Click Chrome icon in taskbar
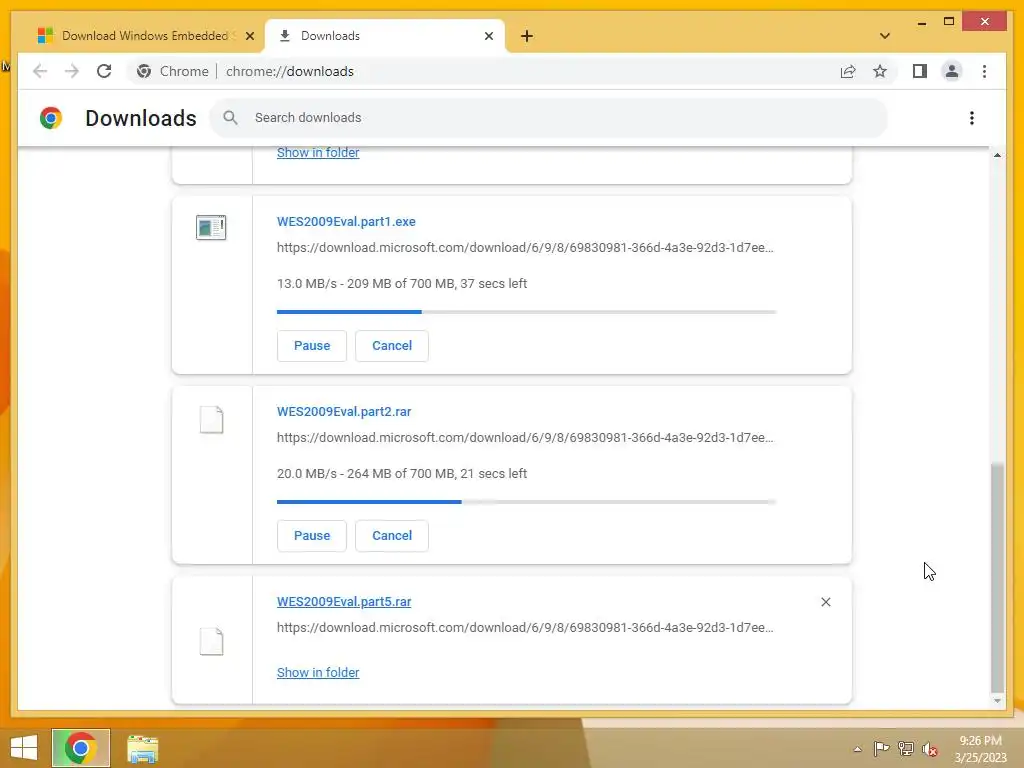The width and height of the screenshot is (1024, 768). coord(81,748)
